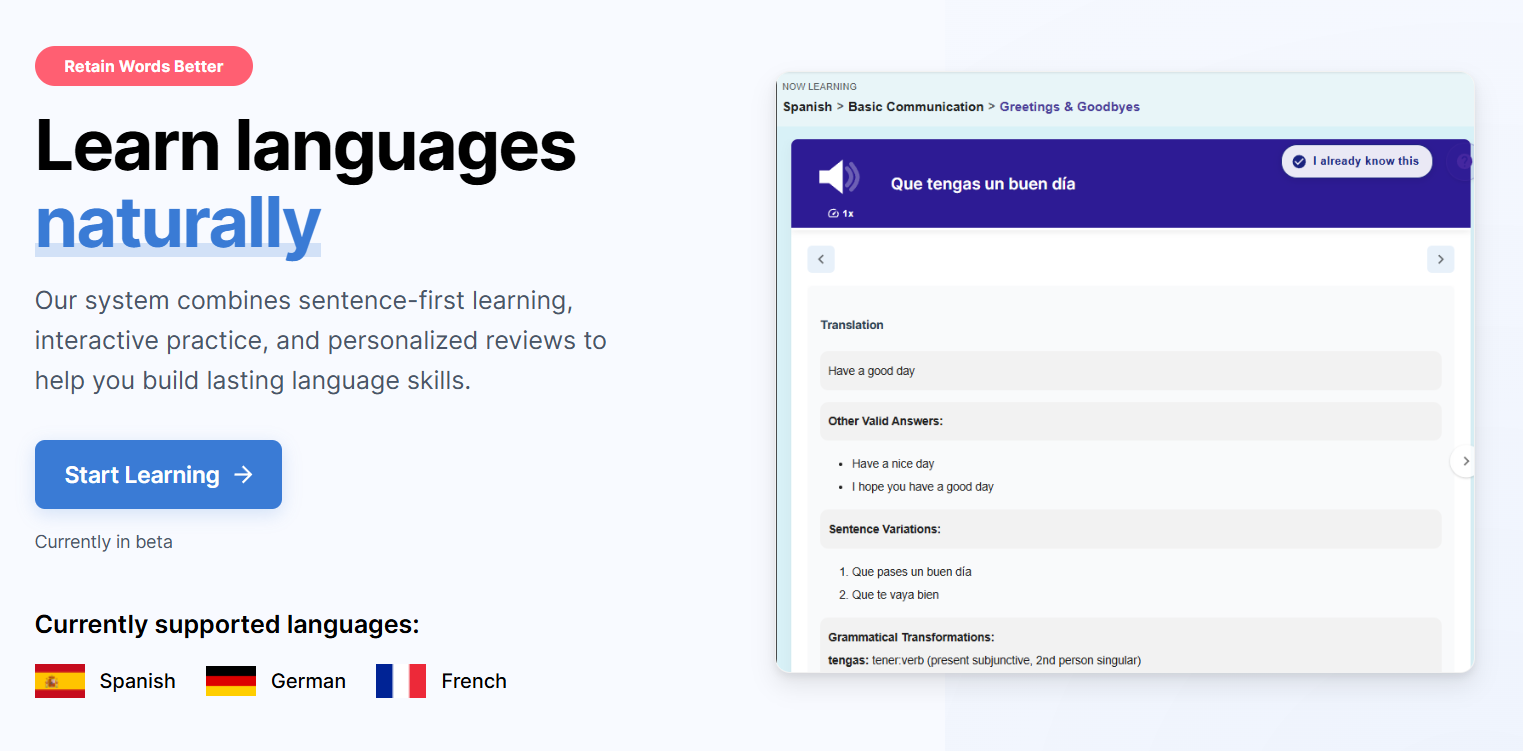Viewport: 1523px width, 751px height.
Task: Click the checkmark inside 'I already know this'
Action: 1299,161
